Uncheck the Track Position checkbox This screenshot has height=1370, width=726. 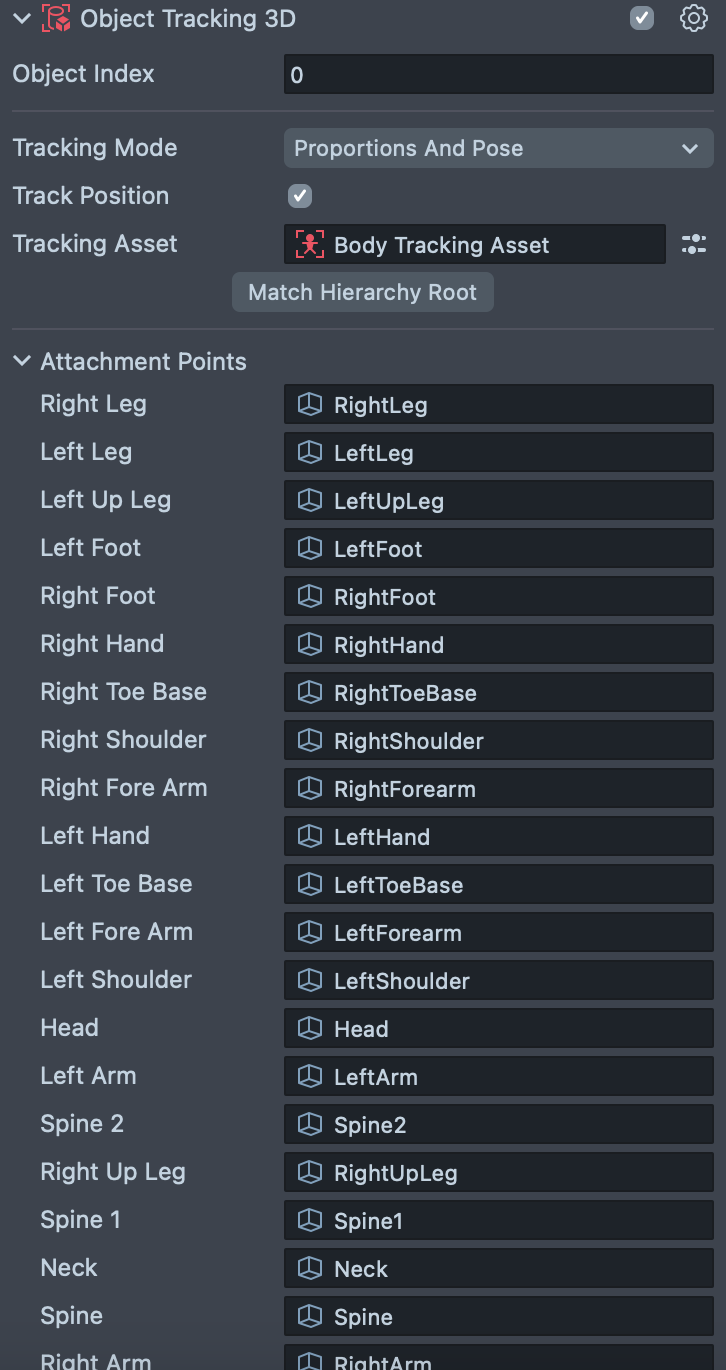point(300,196)
